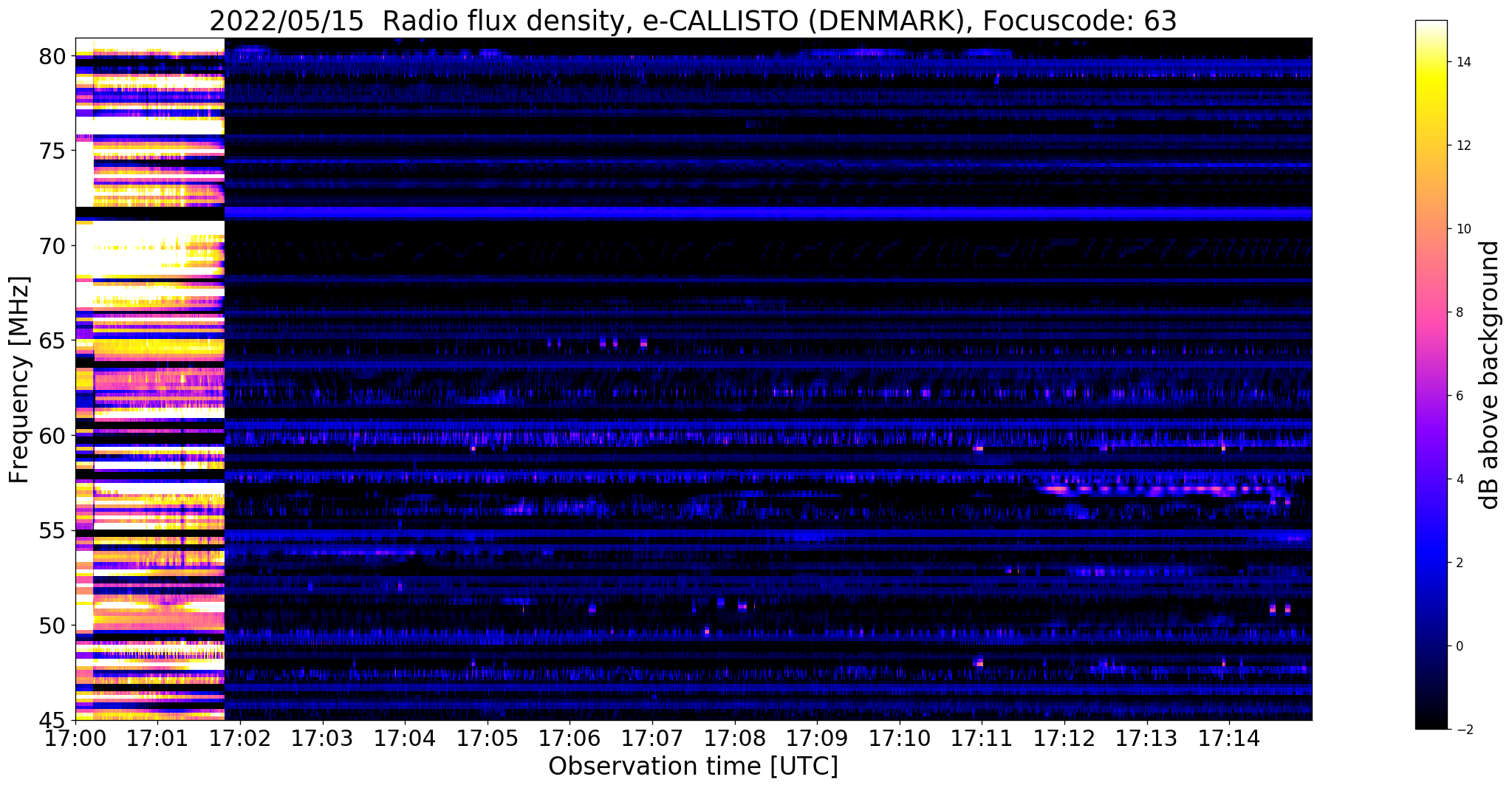Click the 17:09 time tick label
Screen dimensions: 1512x788
[x=818, y=739]
